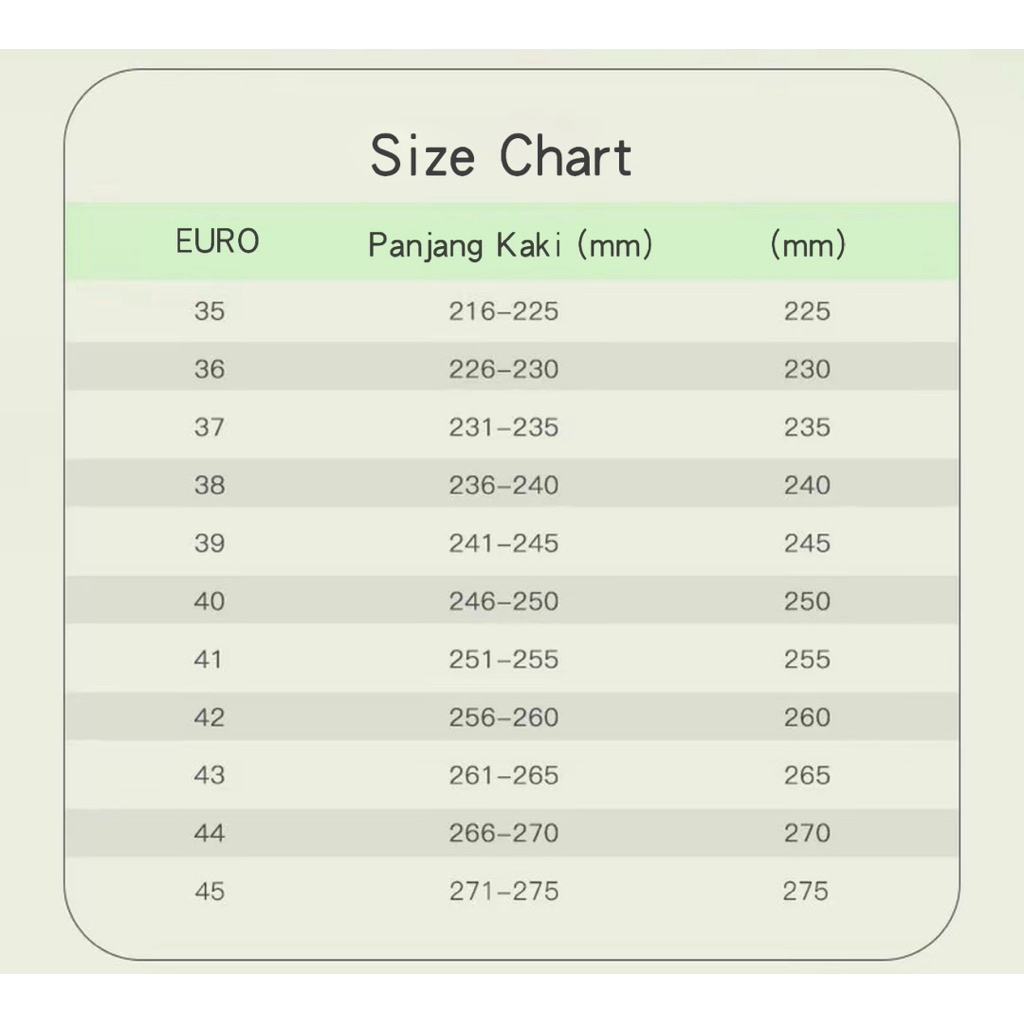The height and width of the screenshot is (1024, 1024).
Task: Click the 236-240 foot length range
Action: pyautogui.click(x=503, y=486)
